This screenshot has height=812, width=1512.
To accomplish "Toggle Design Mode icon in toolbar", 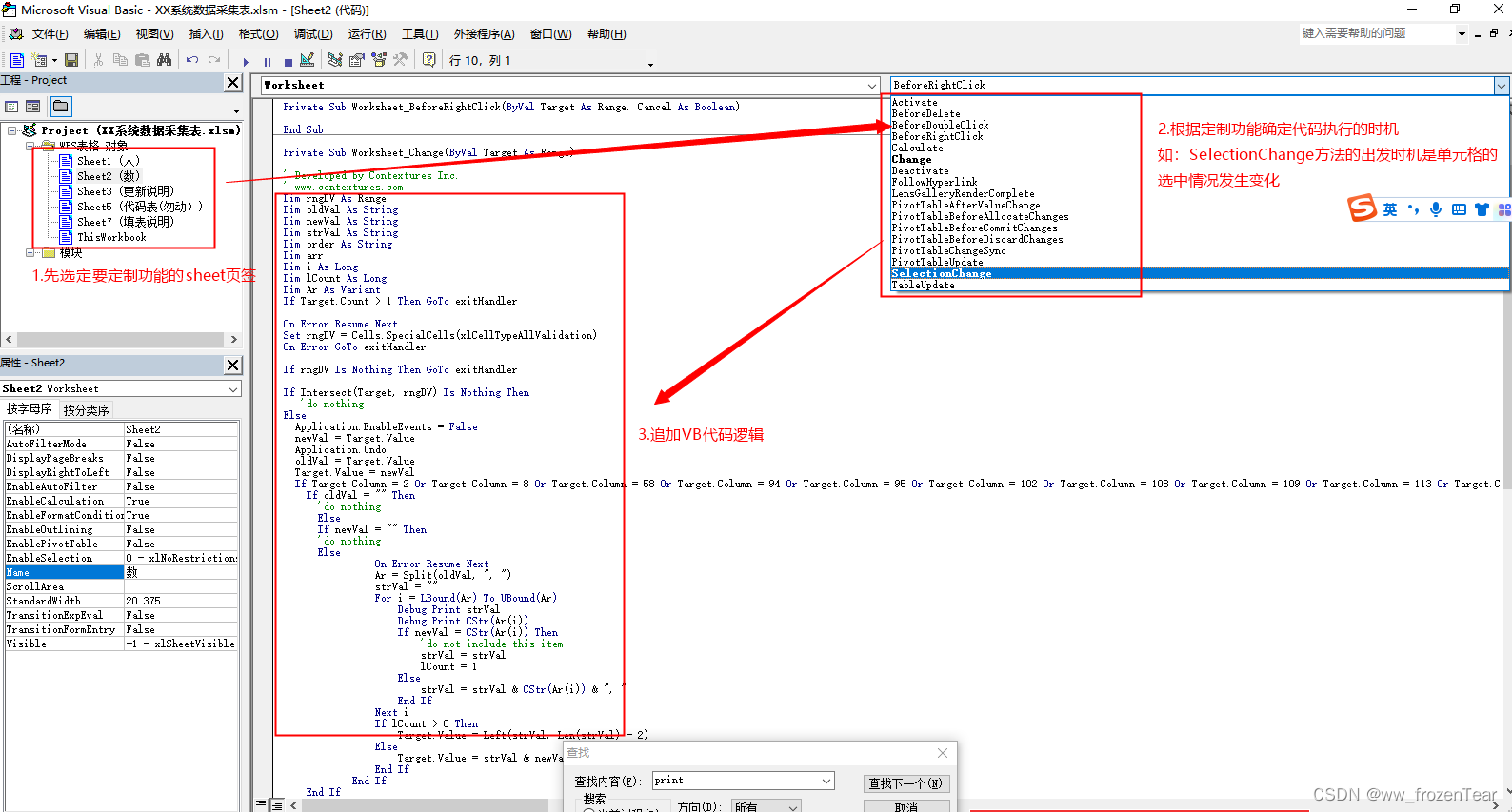I will [307, 60].
